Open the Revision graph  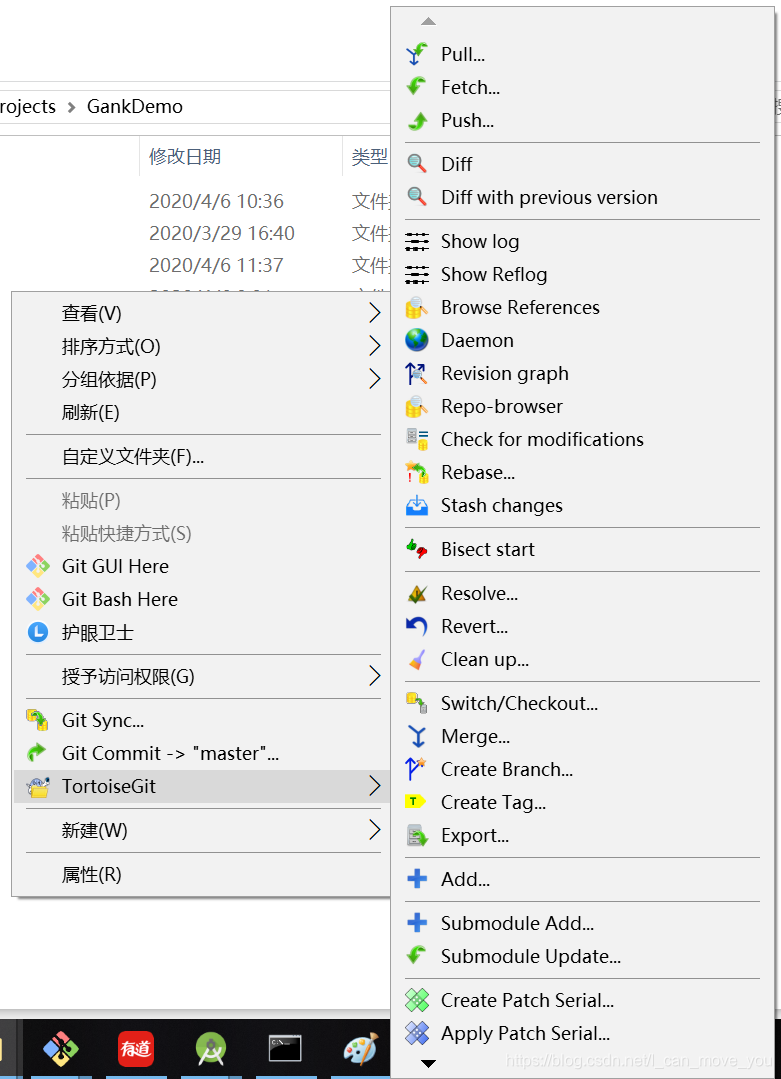[503, 373]
